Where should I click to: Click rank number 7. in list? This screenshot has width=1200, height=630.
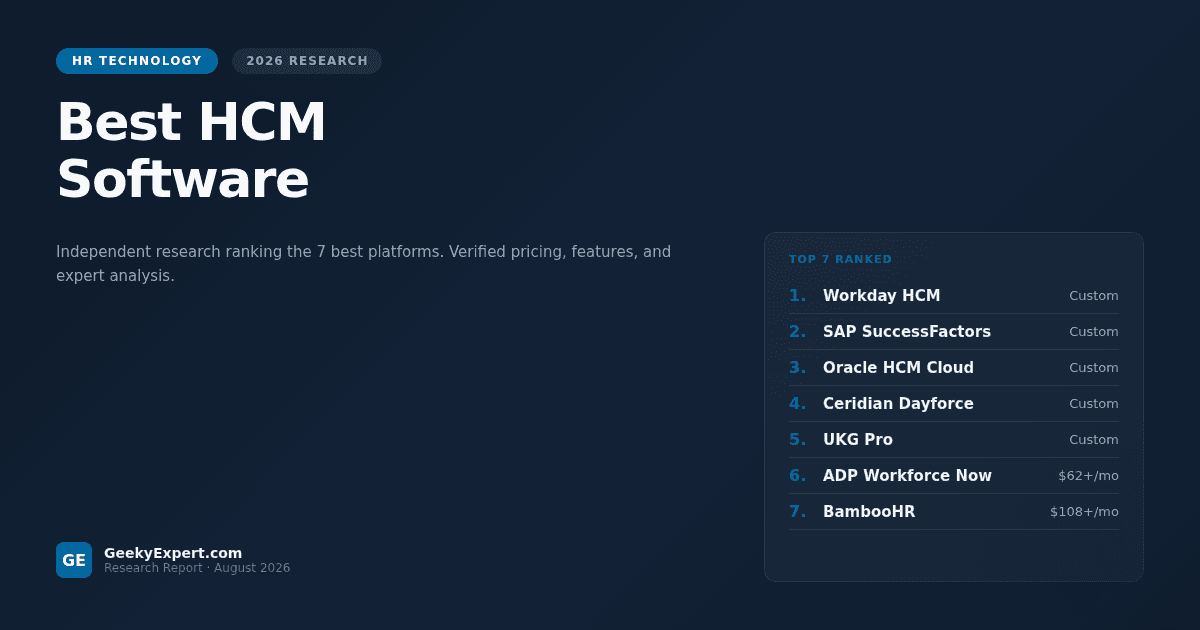point(797,512)
